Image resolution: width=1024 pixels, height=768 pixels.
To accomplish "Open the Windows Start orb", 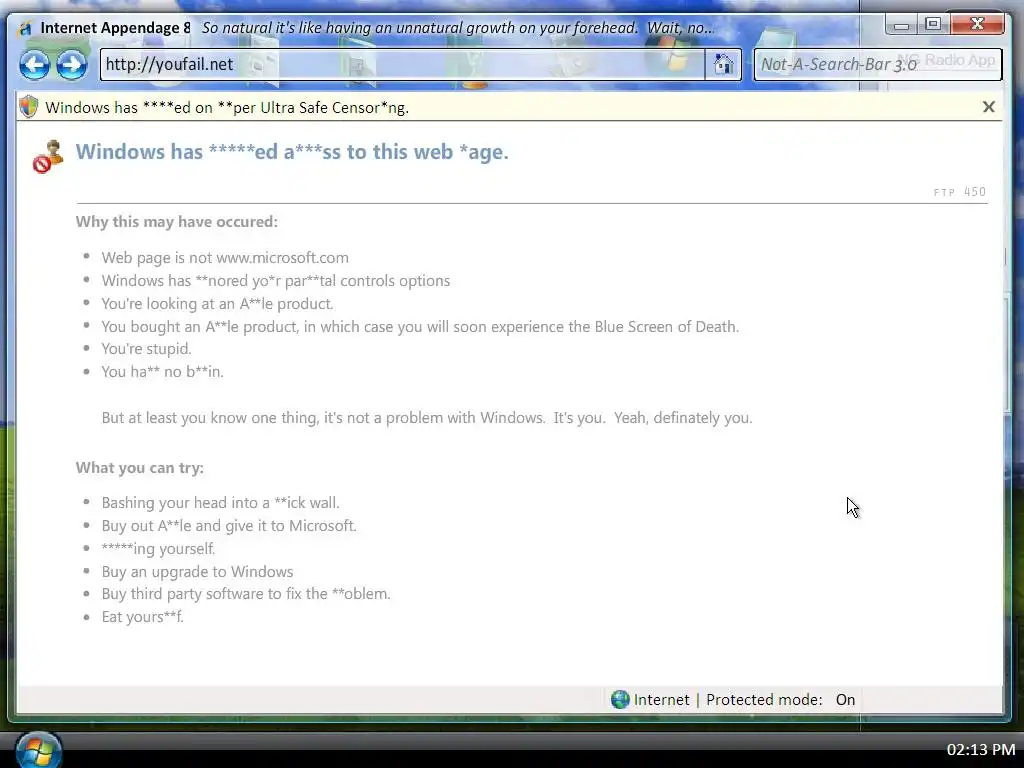I will tap(38, 751).
